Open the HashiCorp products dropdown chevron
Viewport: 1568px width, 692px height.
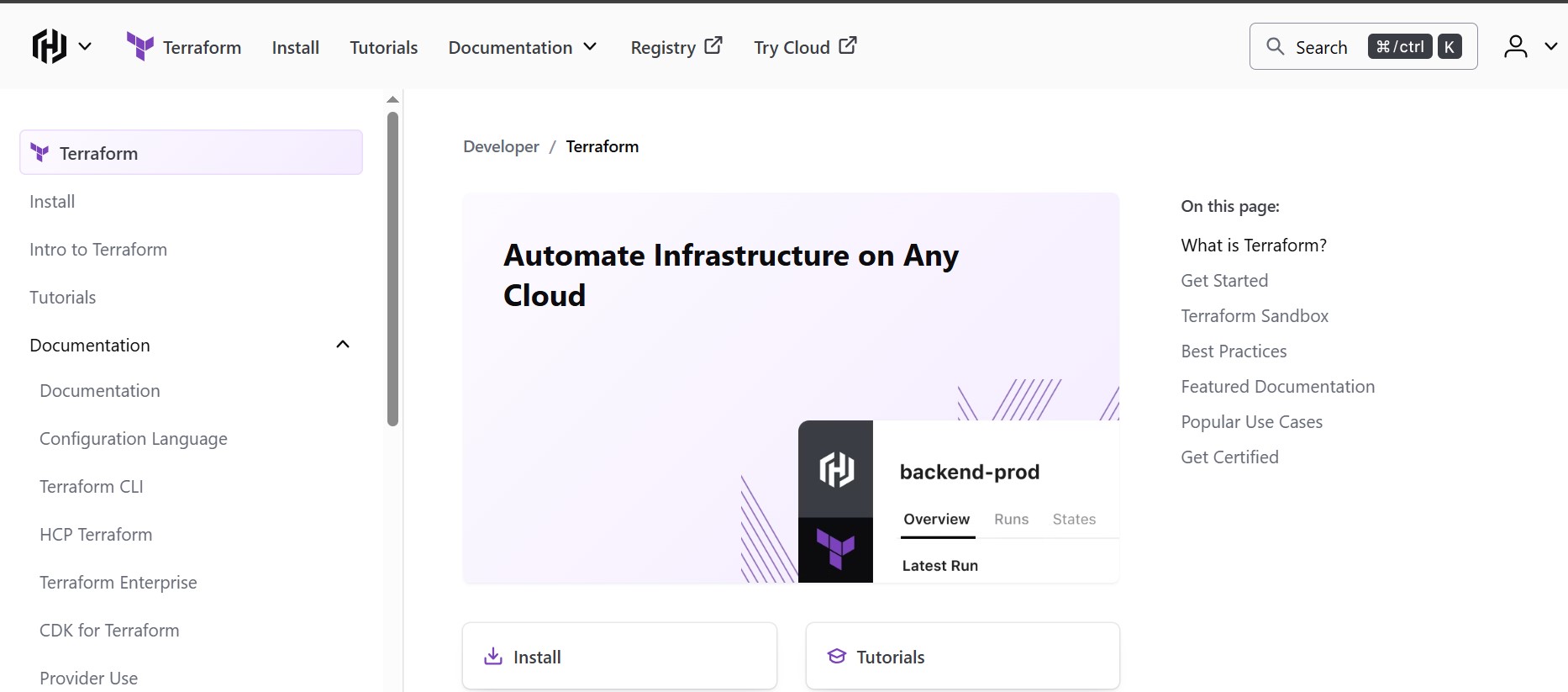click(x=85, y=46)
